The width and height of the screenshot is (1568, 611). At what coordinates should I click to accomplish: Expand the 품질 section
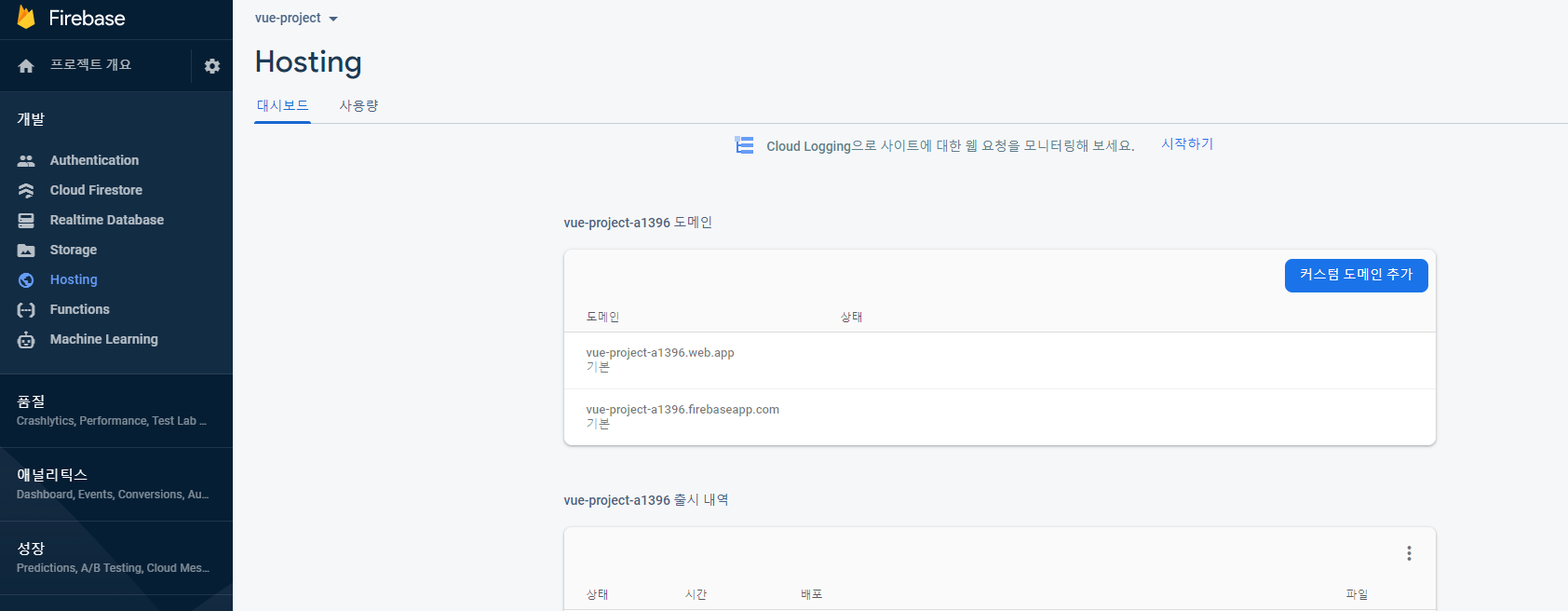tap(116, 411)
